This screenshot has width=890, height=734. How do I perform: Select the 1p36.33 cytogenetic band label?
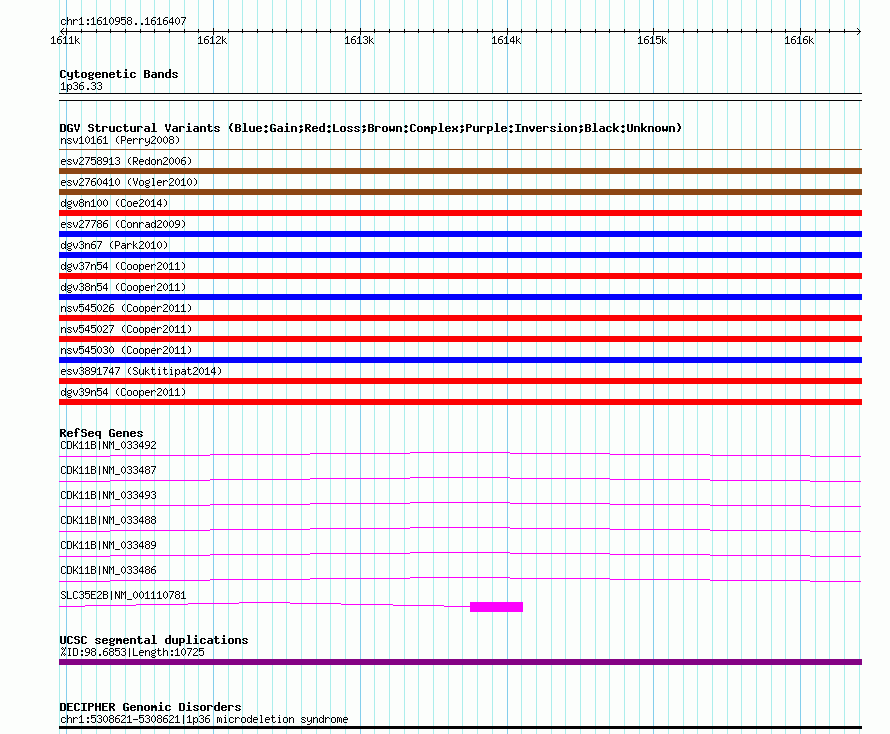[x=81, y=86]
